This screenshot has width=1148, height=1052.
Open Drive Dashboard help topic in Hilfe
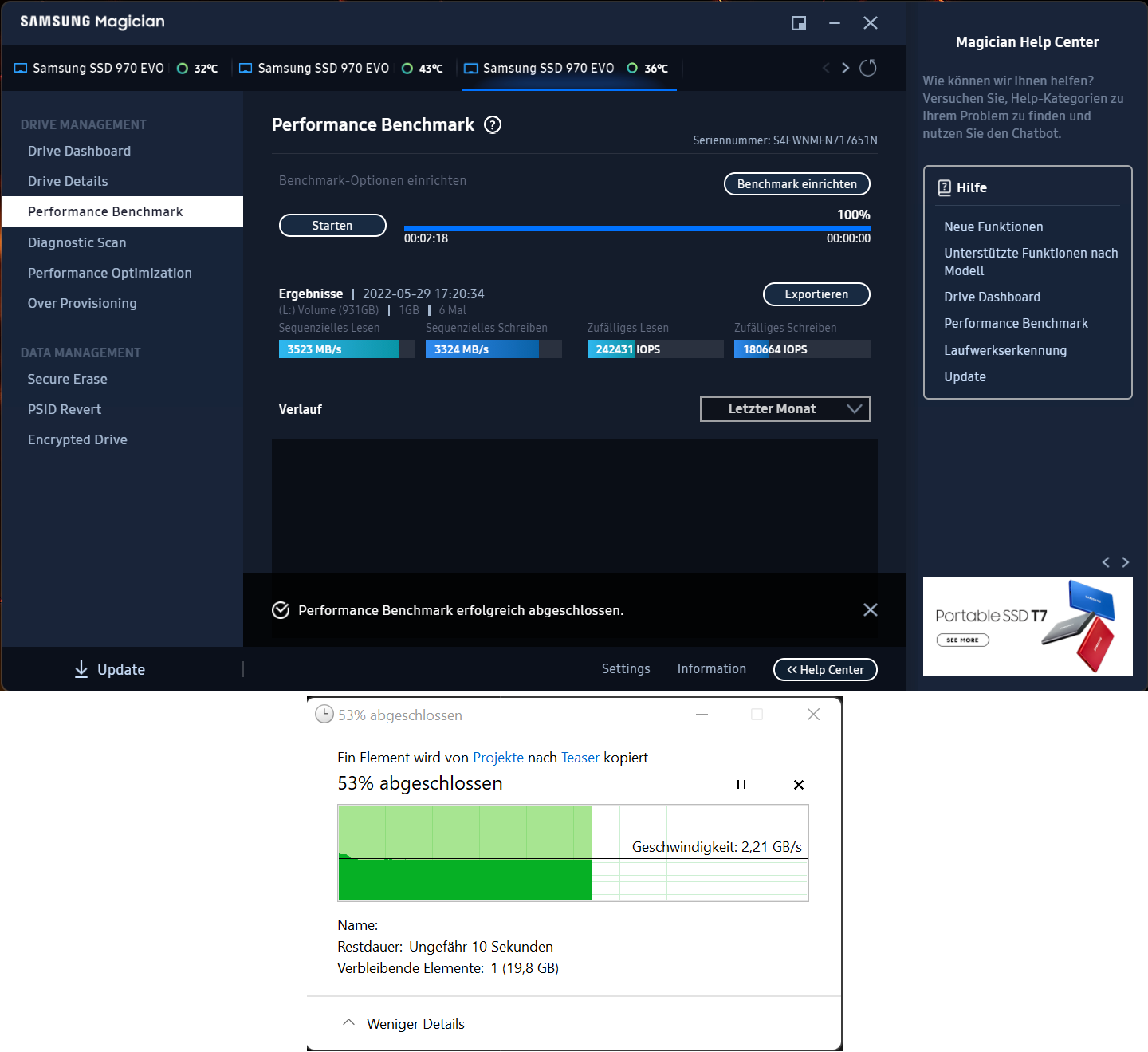[x=992, y=297]
